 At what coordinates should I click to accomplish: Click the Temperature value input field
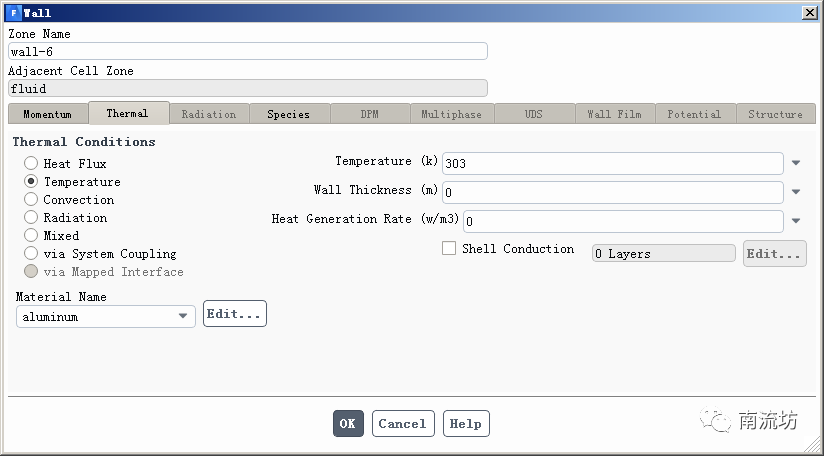click(x=612, y=163)
